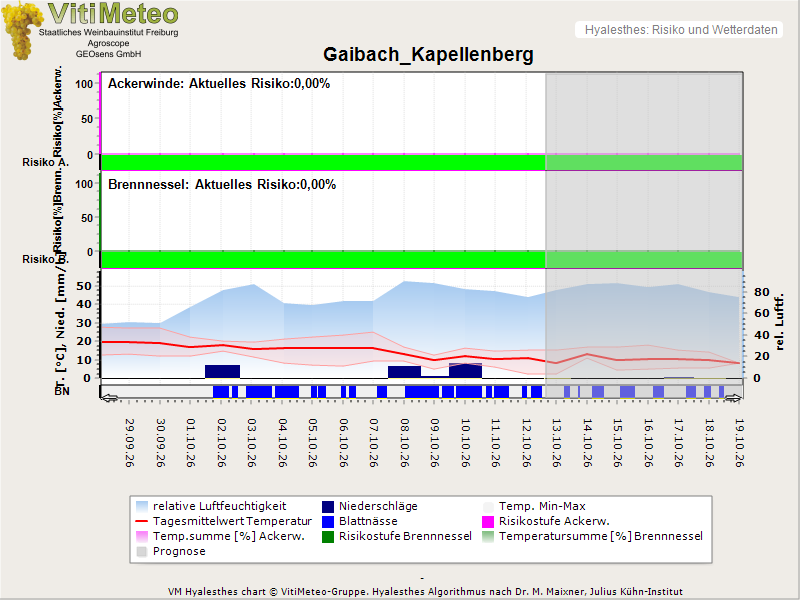This screenshot has width=800, height=600.
Task: Click the Brennnessel: Aktuelles Risiko:0,00% heading
Action: [x=222, y=185]
